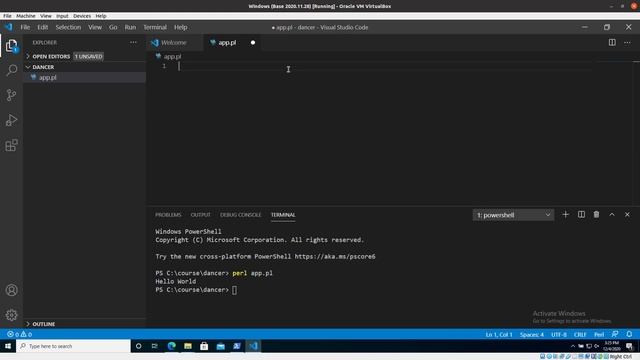Open the VS Code File menu
The height and width of the screenshot is (360, 640).
click(x=25, y=27)
